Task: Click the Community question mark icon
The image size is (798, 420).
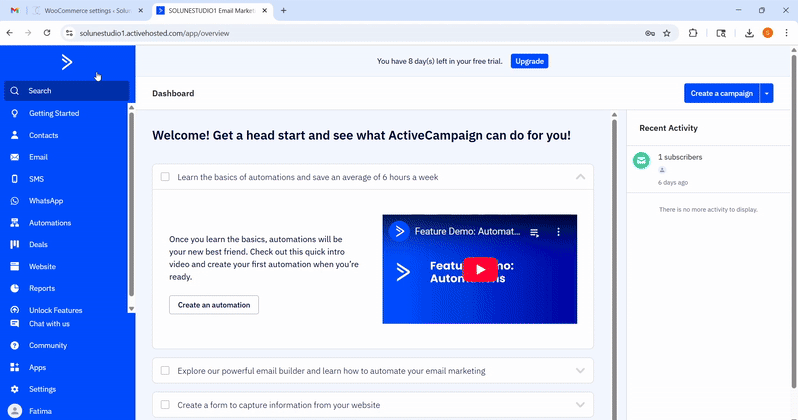Action: point(15,345)
